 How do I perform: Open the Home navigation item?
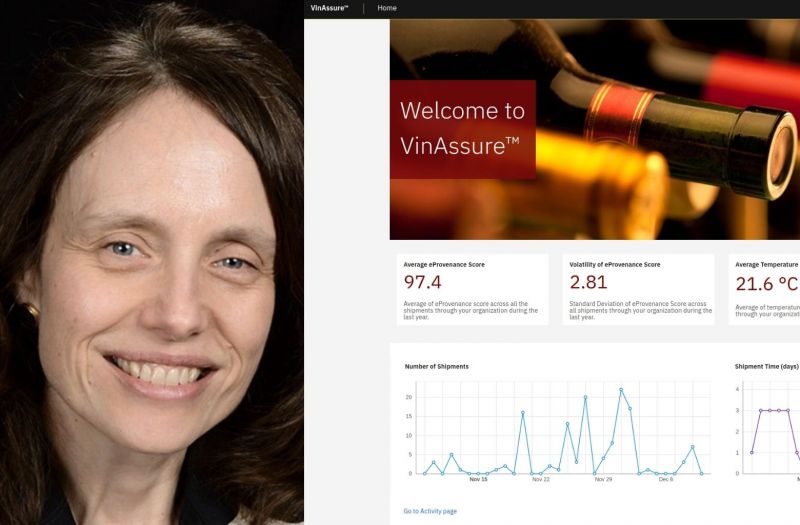[387, 8]
